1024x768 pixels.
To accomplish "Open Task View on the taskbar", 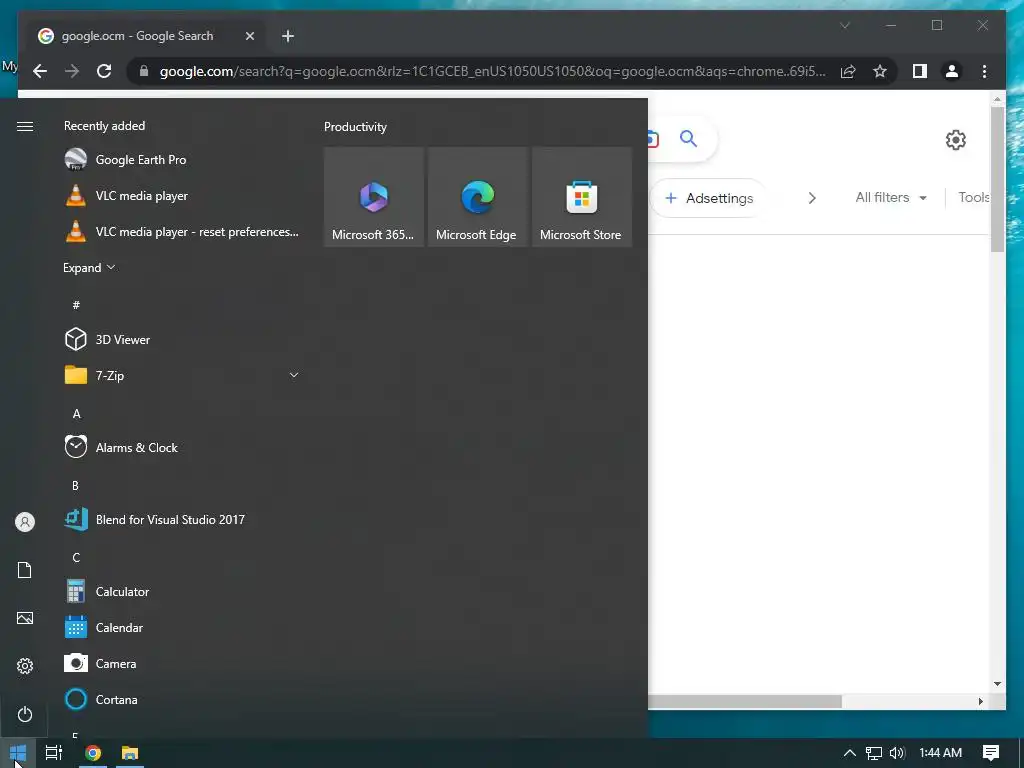I will click(x=54, y=753).
